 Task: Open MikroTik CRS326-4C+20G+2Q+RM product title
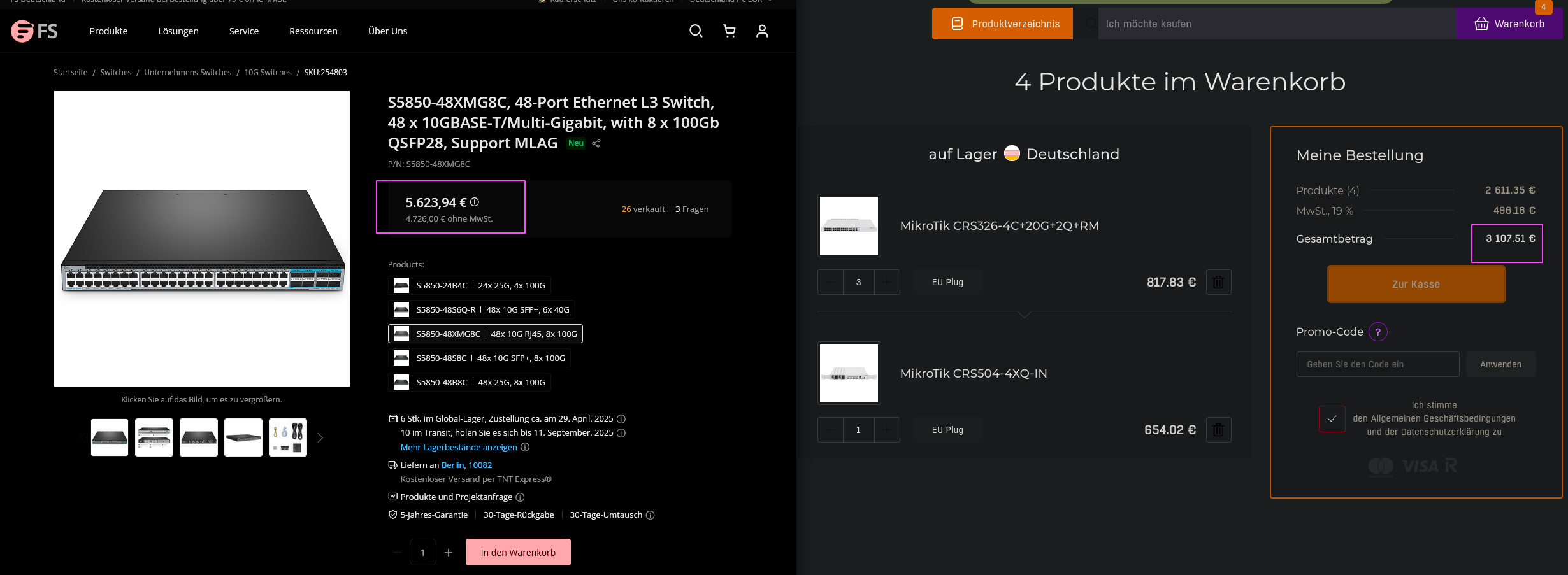pyautogui.click(x=999, y=225)
